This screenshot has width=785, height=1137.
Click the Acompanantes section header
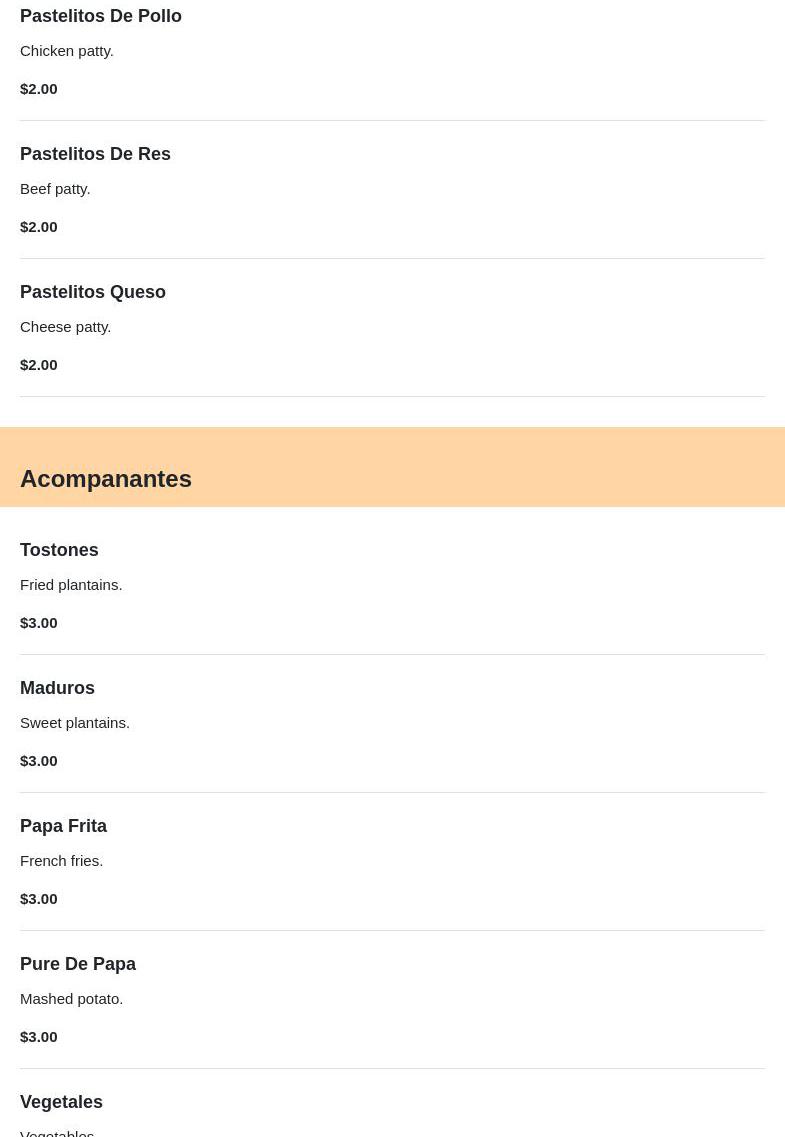point(106,478)
